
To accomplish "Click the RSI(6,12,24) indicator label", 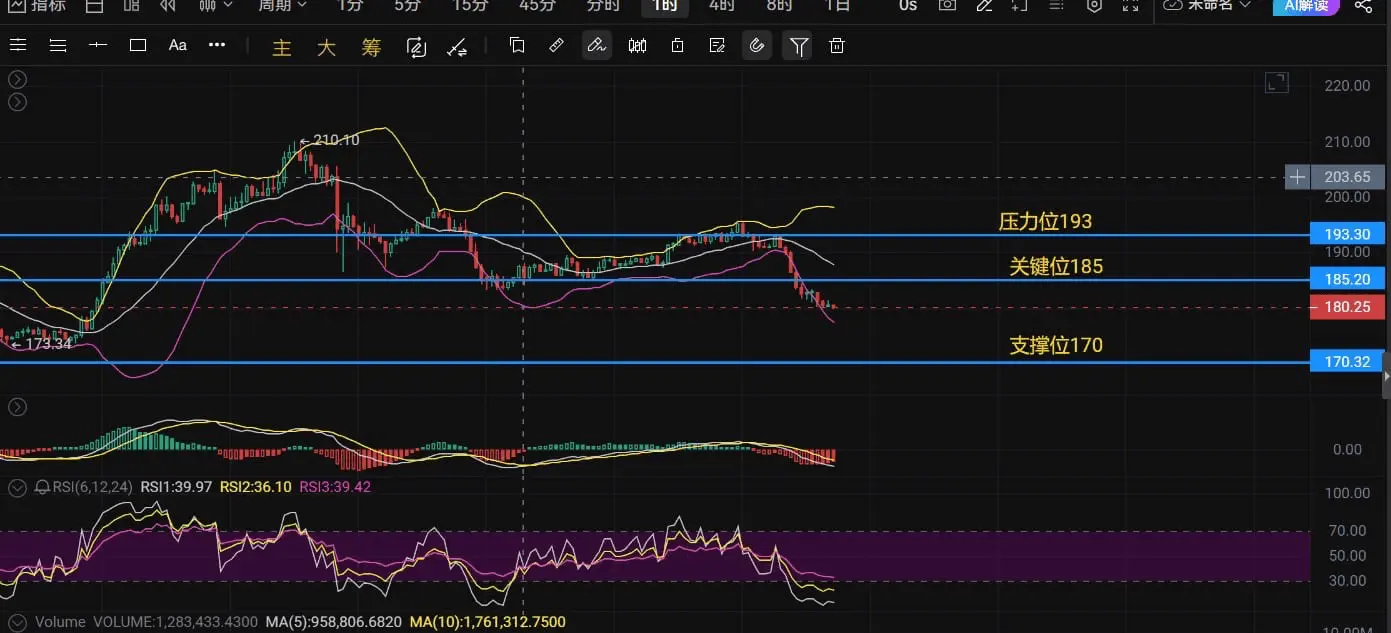I will click(92, 487).
